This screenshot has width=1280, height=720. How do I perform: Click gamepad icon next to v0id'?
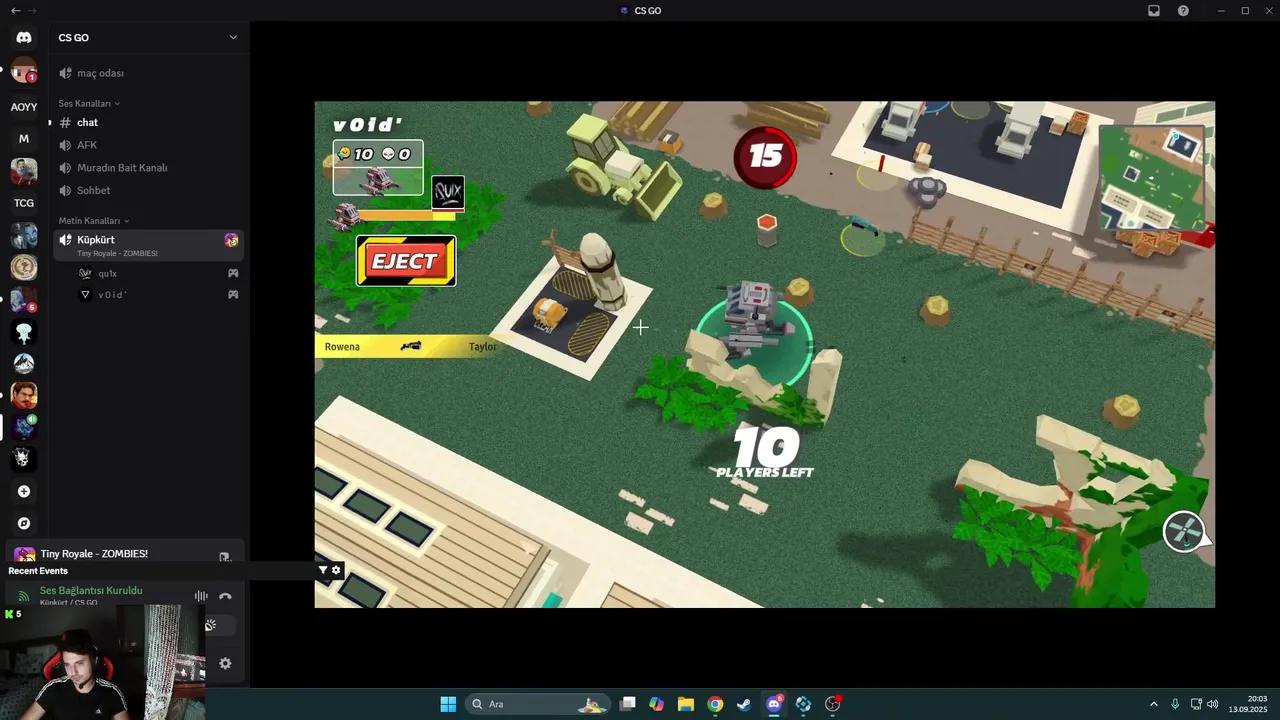tap(233, 294)
